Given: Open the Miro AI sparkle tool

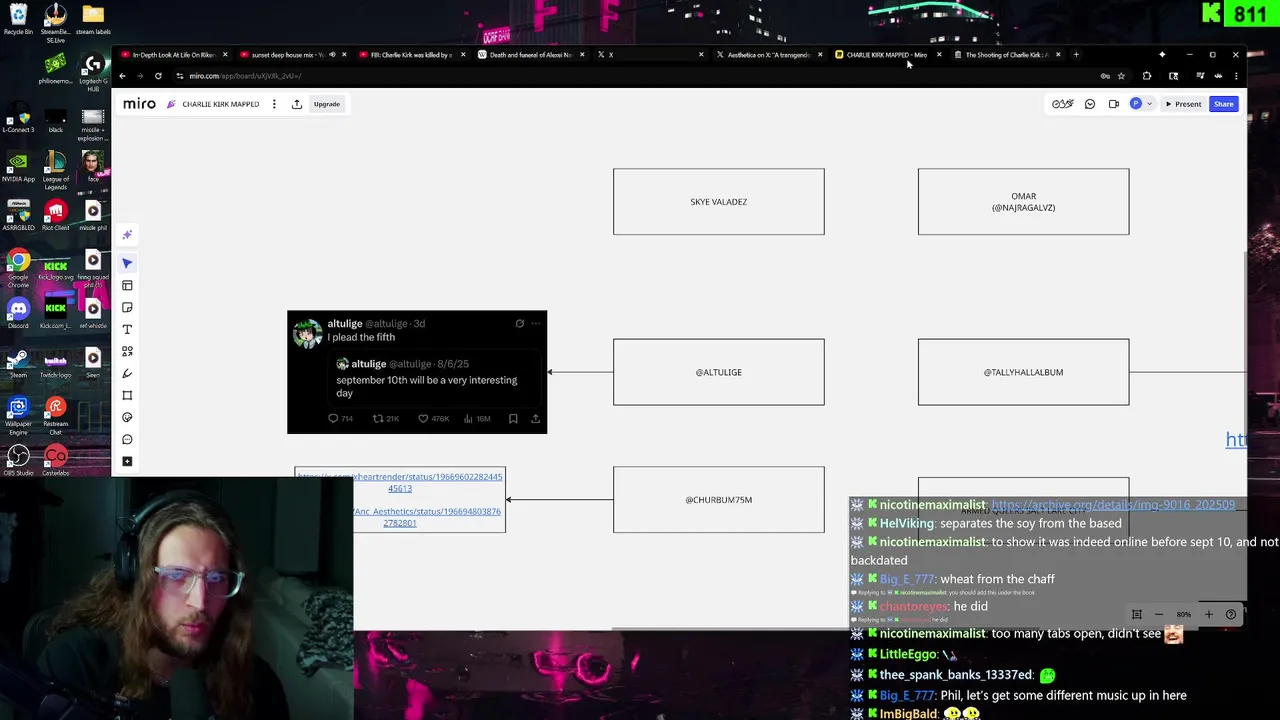Looking at the screenshot, I should 127,235.
